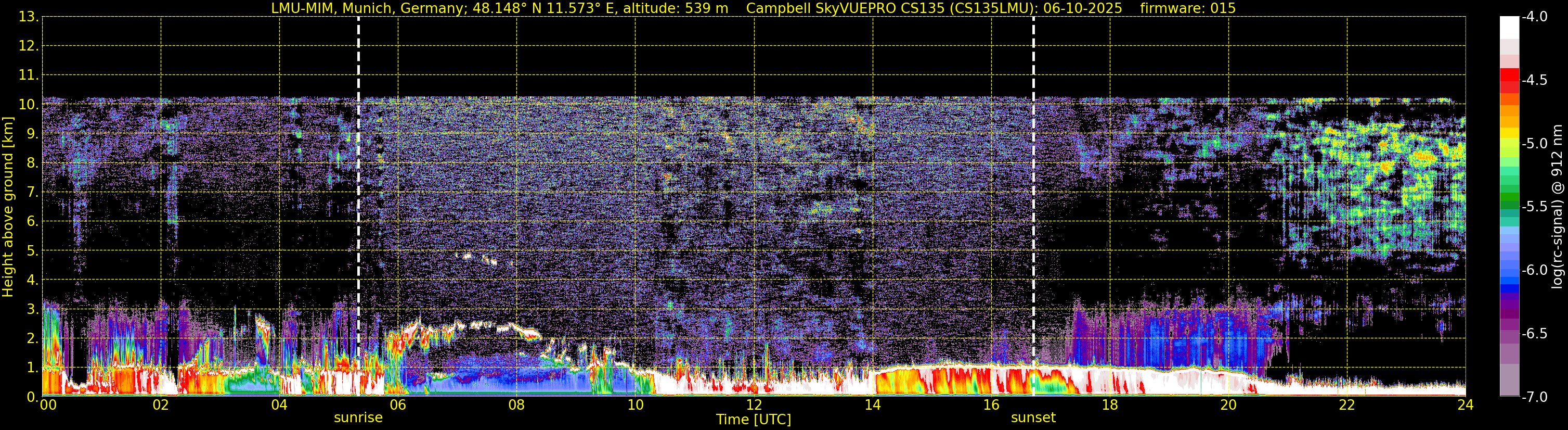Click the 'sunset' label below the time axis
Screen dimensions: 1568x430
coord(1033,418)
